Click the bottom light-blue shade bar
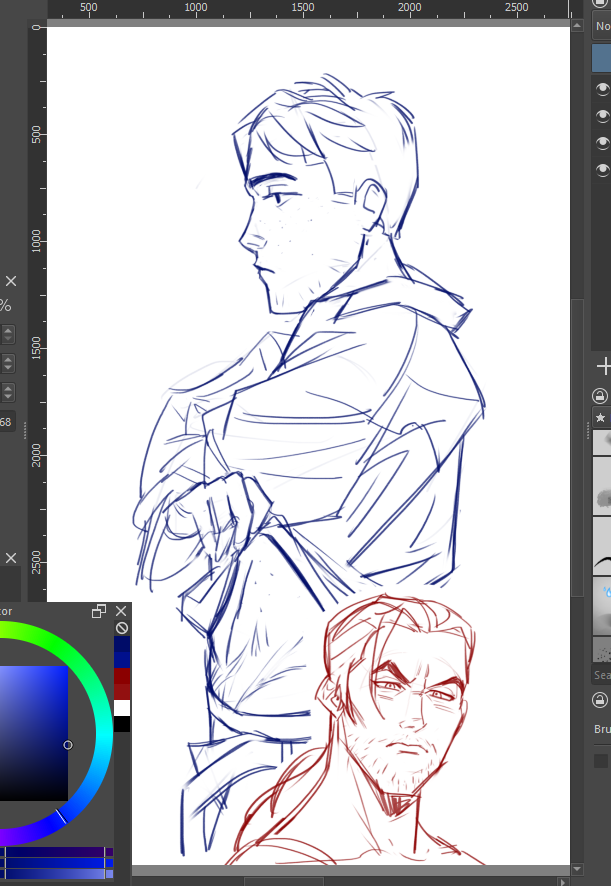The width and height of the screenshot is (611, 886). 57,874
